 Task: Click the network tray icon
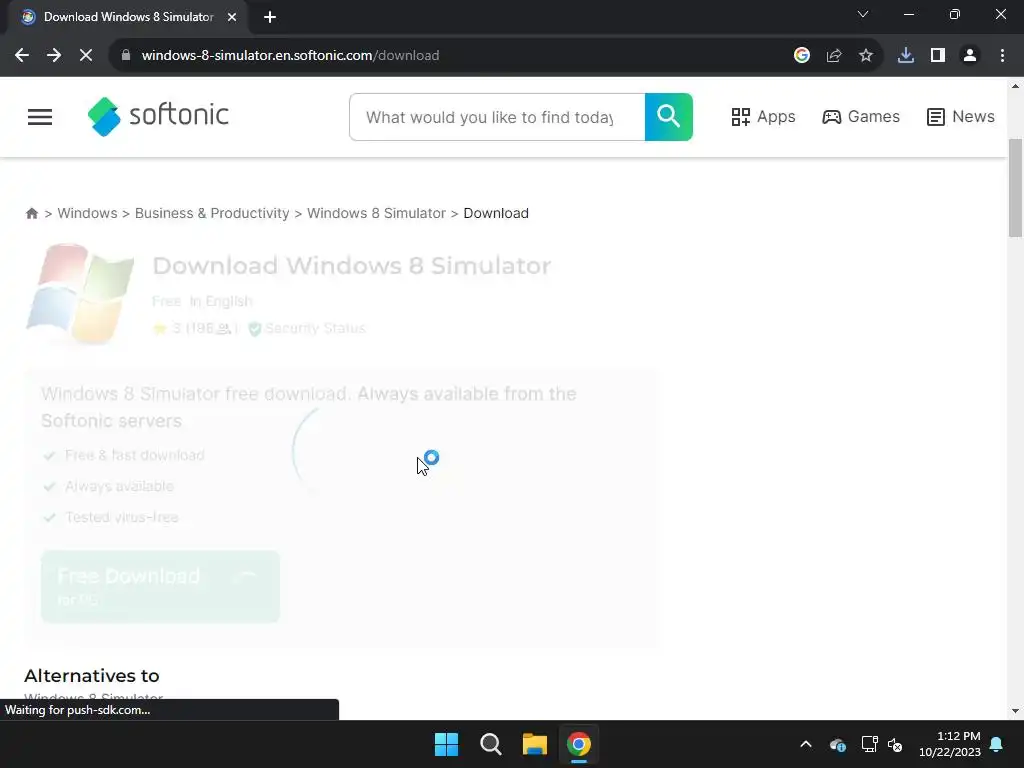[869, 744]
